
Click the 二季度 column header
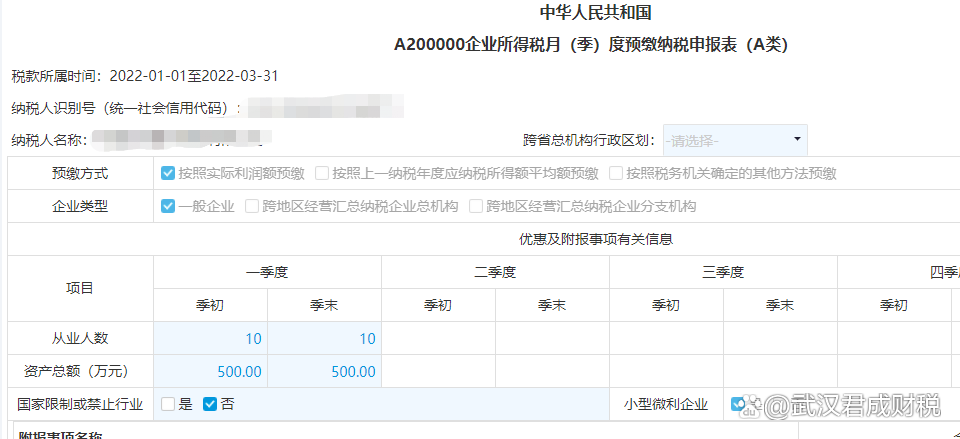pos(495,272)
